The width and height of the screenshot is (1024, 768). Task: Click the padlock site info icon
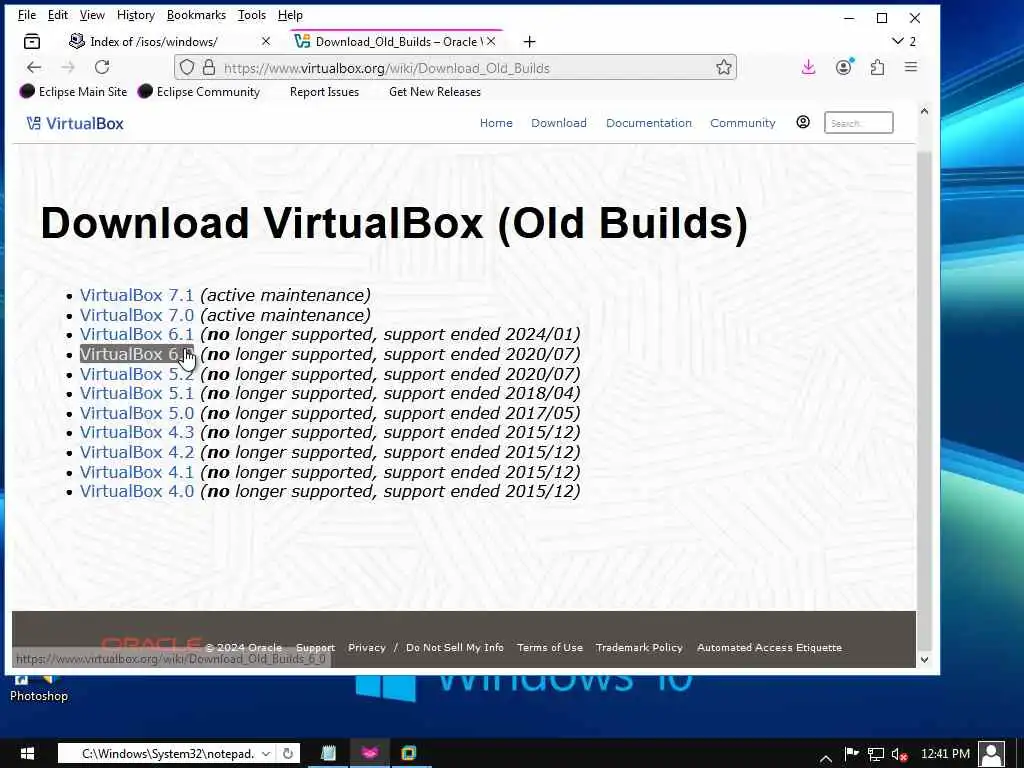pos(209,67)
